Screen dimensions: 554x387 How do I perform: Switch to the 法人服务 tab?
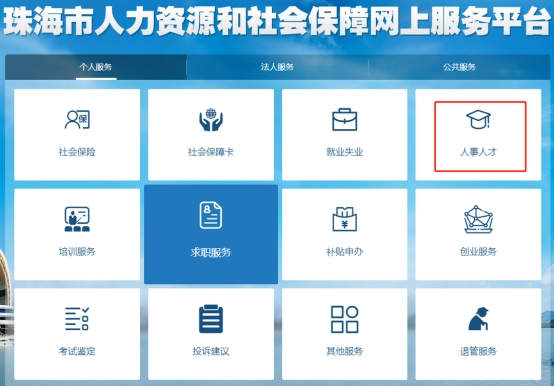pyautogui.click(x=277, y=67)
